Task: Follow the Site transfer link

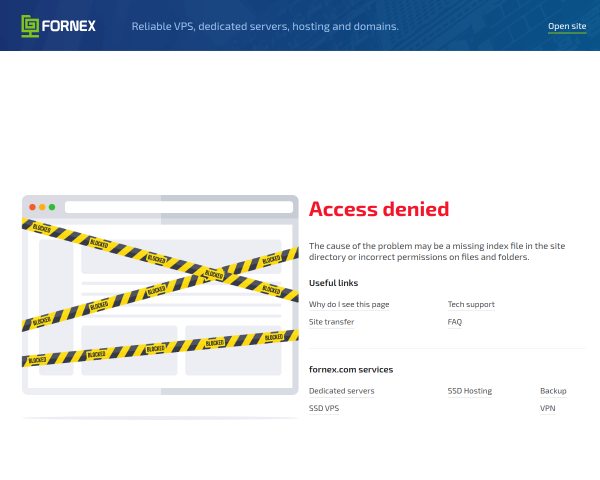Action: pos(331,322)
